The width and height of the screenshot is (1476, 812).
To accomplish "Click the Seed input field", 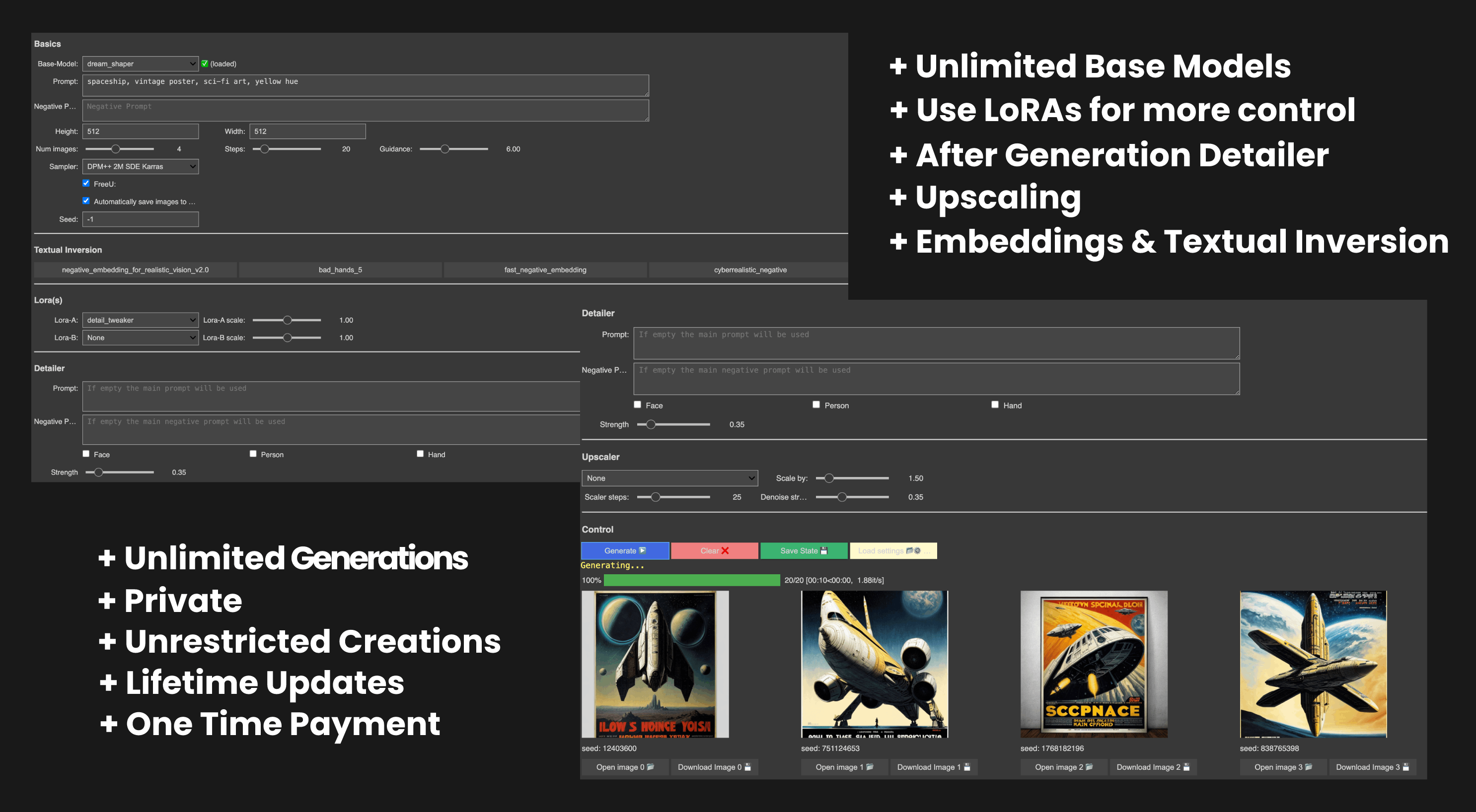I will (x=141, y=219).
